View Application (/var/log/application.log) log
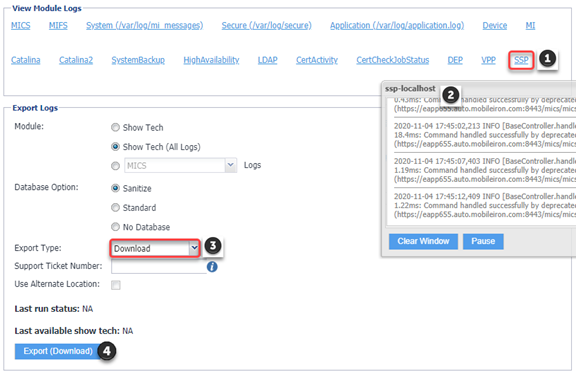Image resolution: width=576 pixels, height=374 pixels. tap(397, 26)
